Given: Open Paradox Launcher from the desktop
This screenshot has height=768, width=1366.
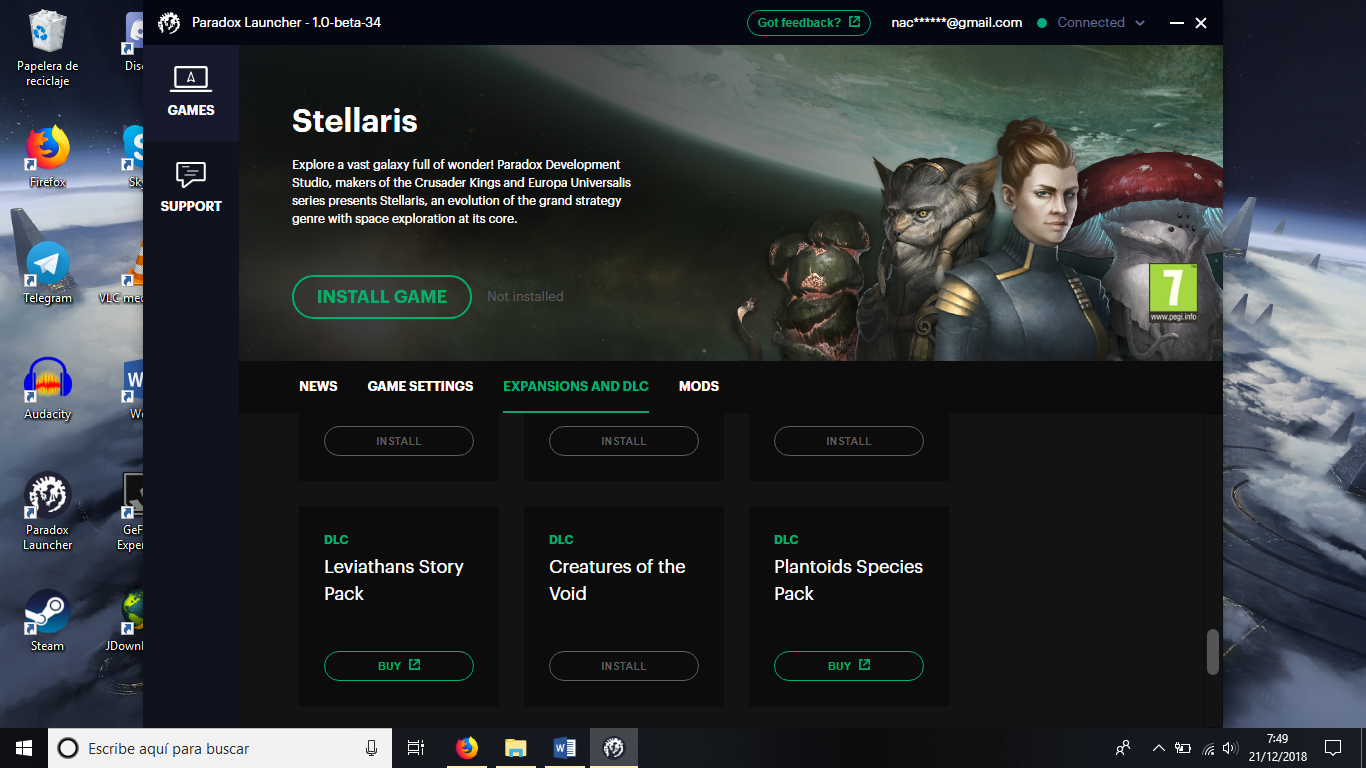Looking at the screenshot, I should [x=46, y=505].
